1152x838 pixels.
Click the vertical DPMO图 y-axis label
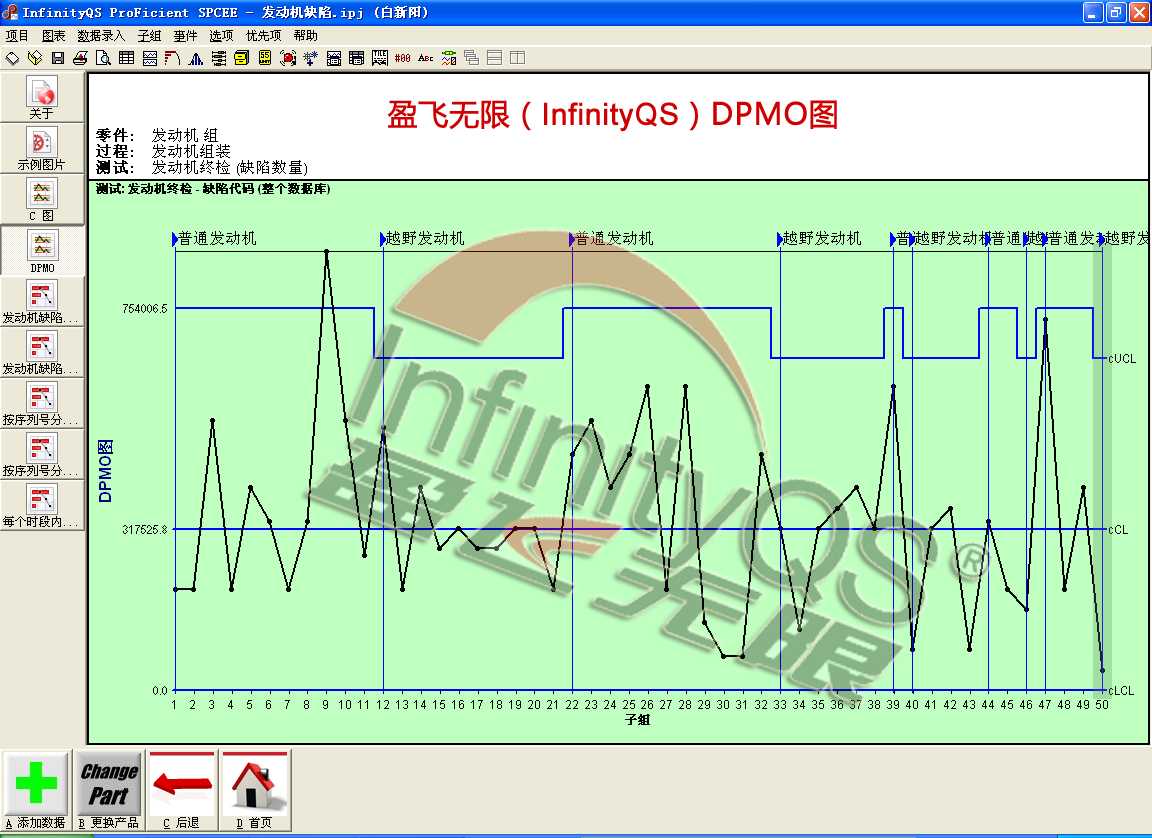coord(106,472)
